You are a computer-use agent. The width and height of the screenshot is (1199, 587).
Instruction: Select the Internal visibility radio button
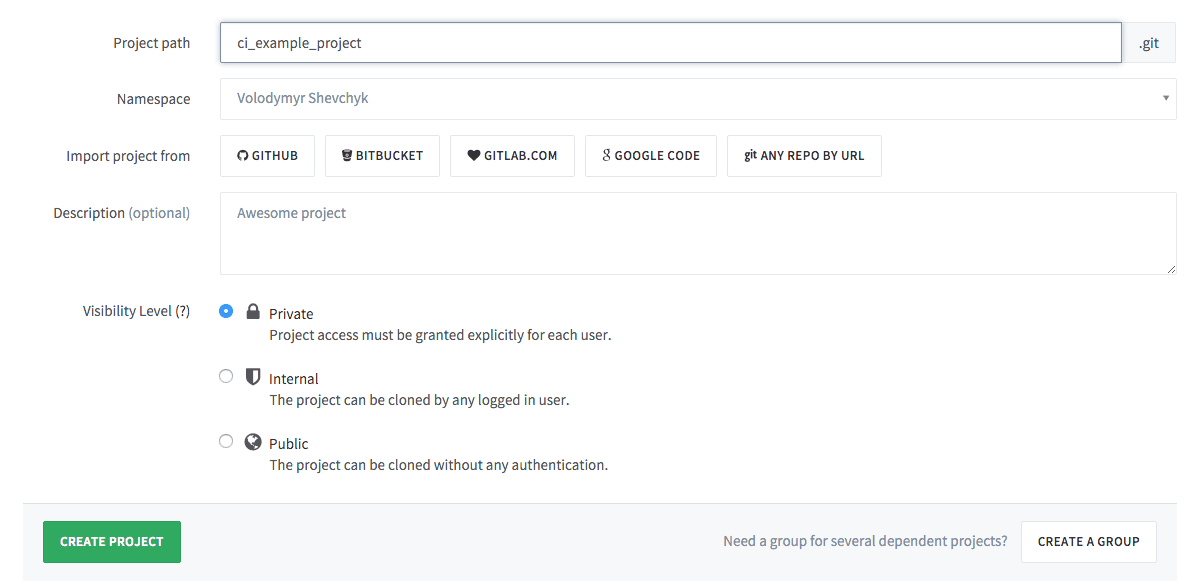click(225, 376)
